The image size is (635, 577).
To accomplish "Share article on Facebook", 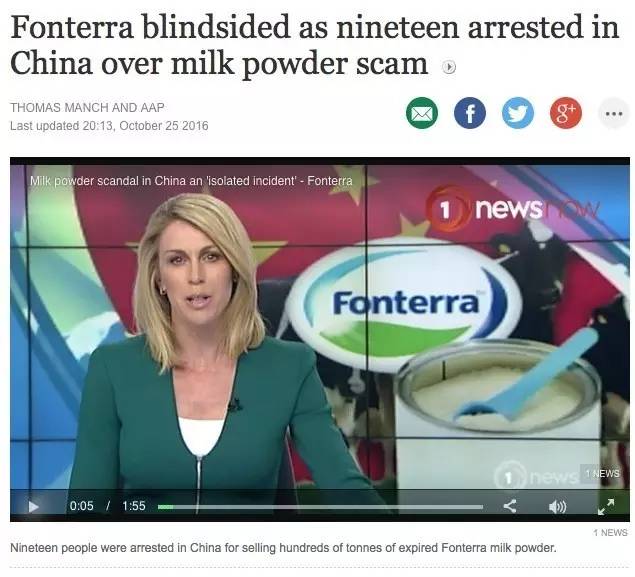I will tap(470, 113).
